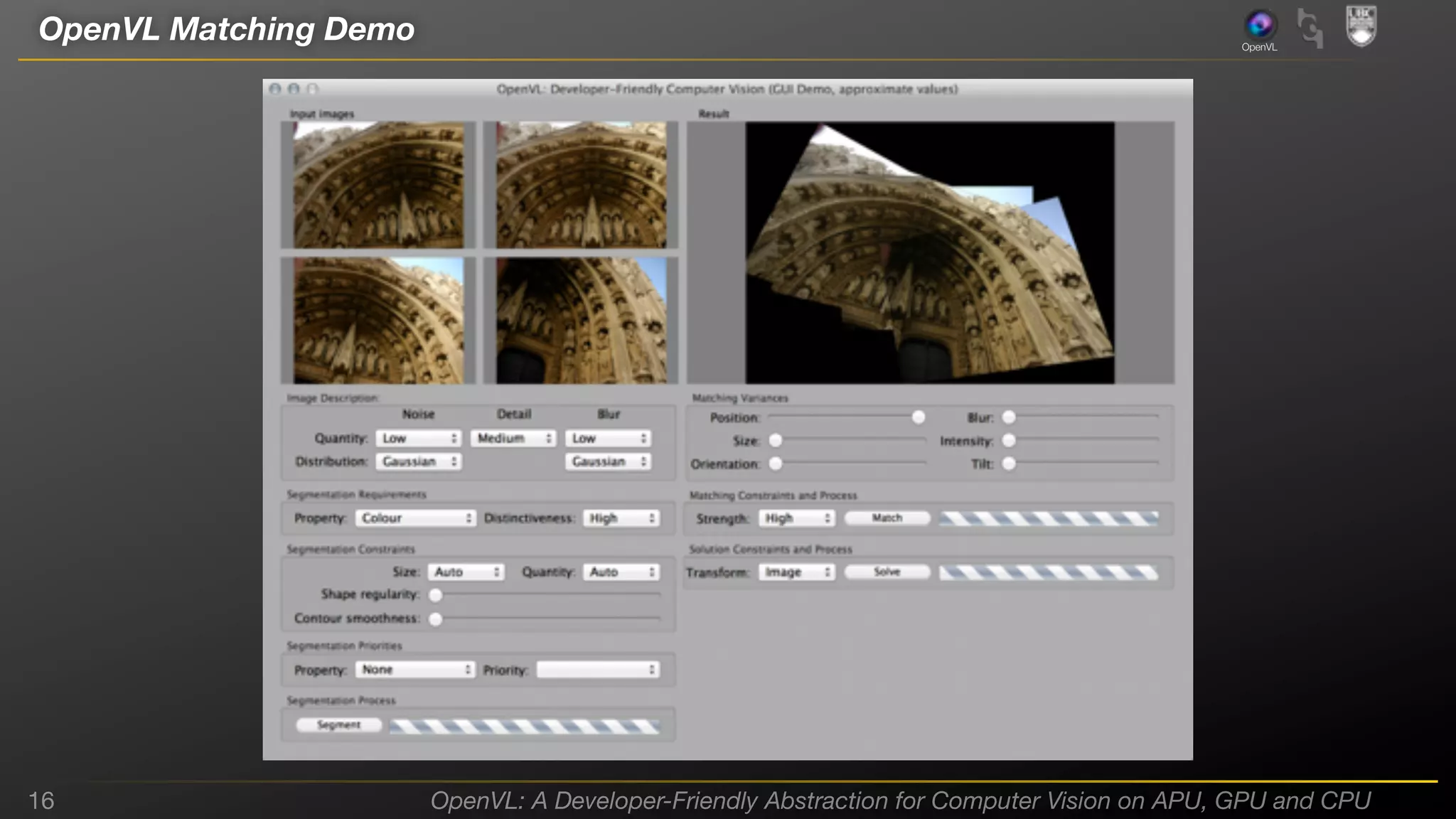This screenshot has height=819, width=1456.
Task: Click the OpenVL logo icon
Action: [x=1260, y=24]
